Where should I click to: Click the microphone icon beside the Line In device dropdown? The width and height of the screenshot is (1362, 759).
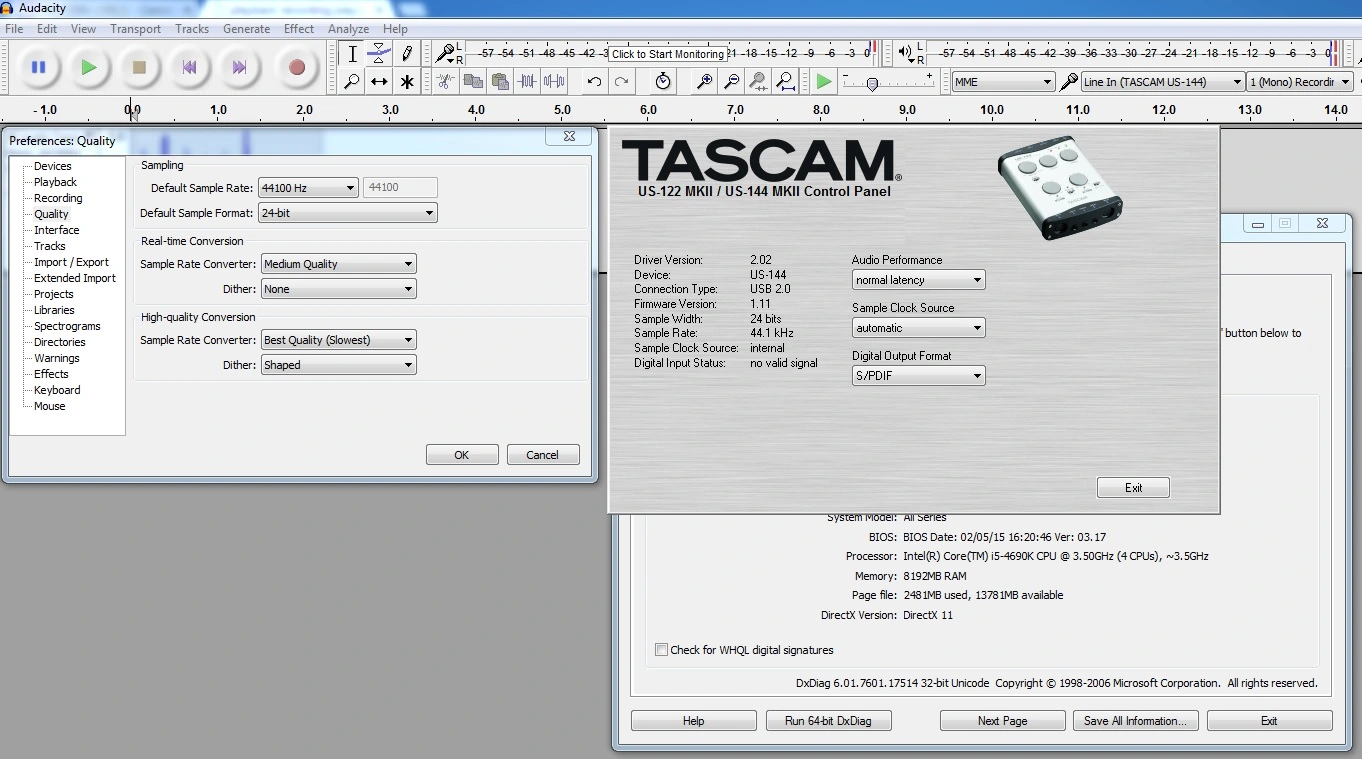[x=1069, y=81]
